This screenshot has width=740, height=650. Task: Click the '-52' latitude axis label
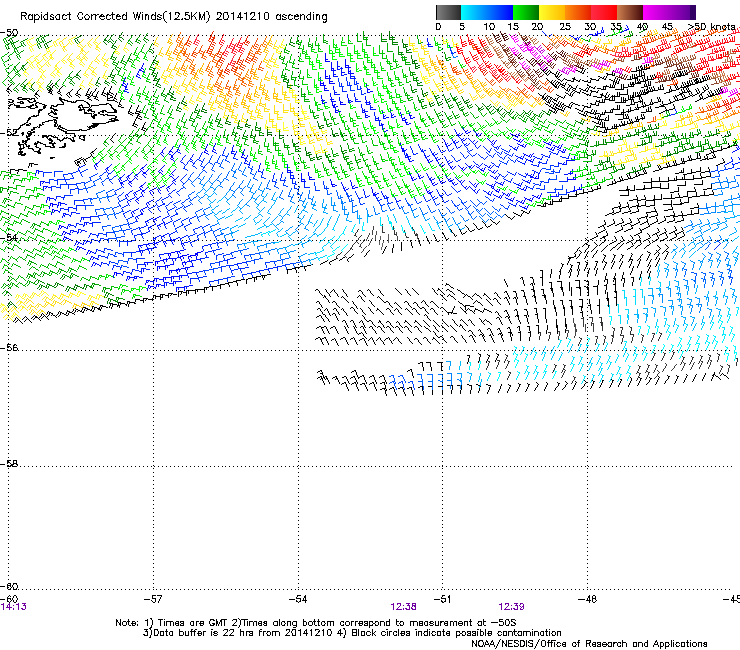point(9,133)
